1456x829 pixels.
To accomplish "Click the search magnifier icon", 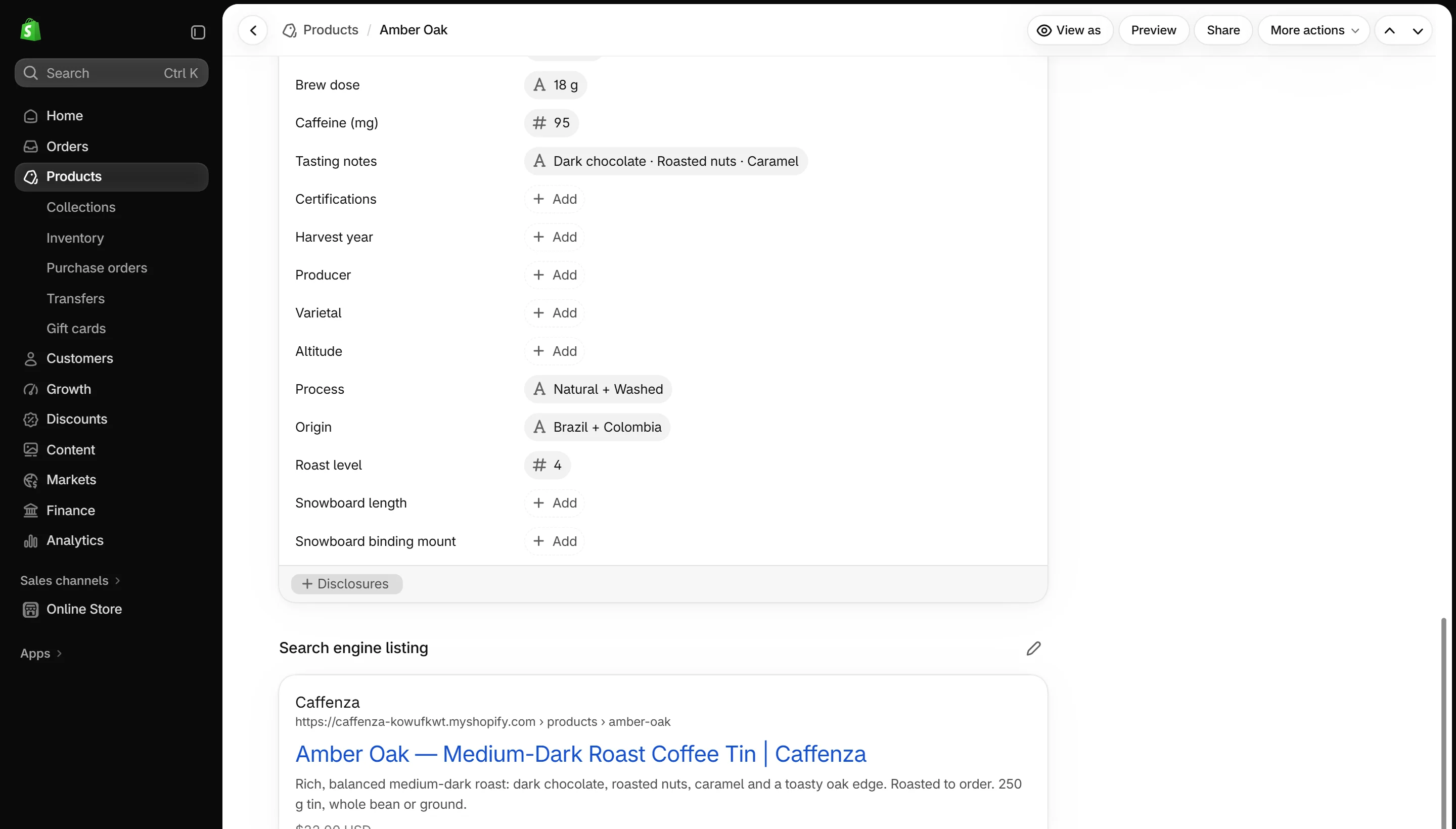I will coord(31,73).
